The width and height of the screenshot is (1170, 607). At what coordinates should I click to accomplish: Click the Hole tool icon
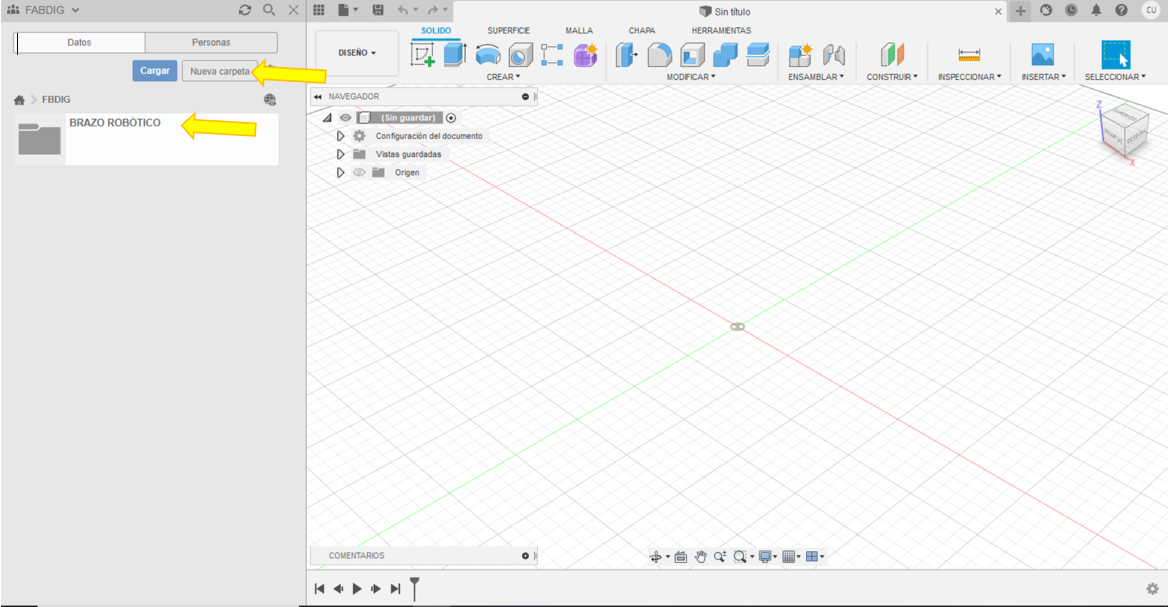520,55
